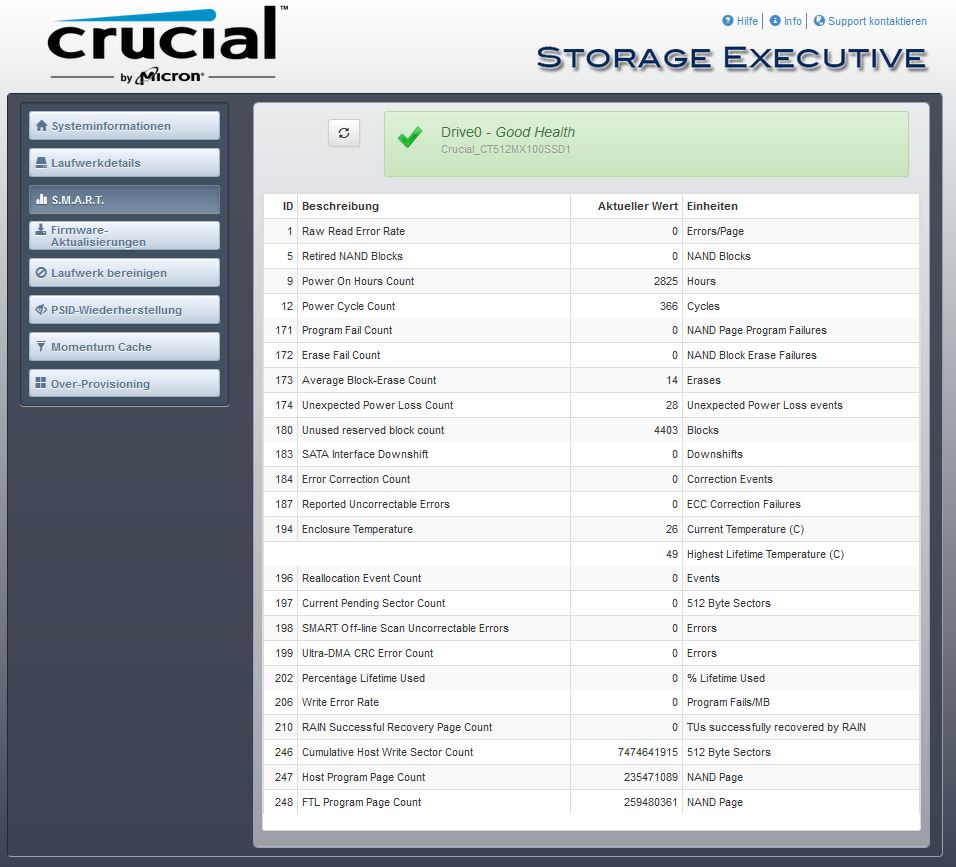Click Power Cycle Count value 366
This screenshot has width=956, height=867.
point(668,306)
